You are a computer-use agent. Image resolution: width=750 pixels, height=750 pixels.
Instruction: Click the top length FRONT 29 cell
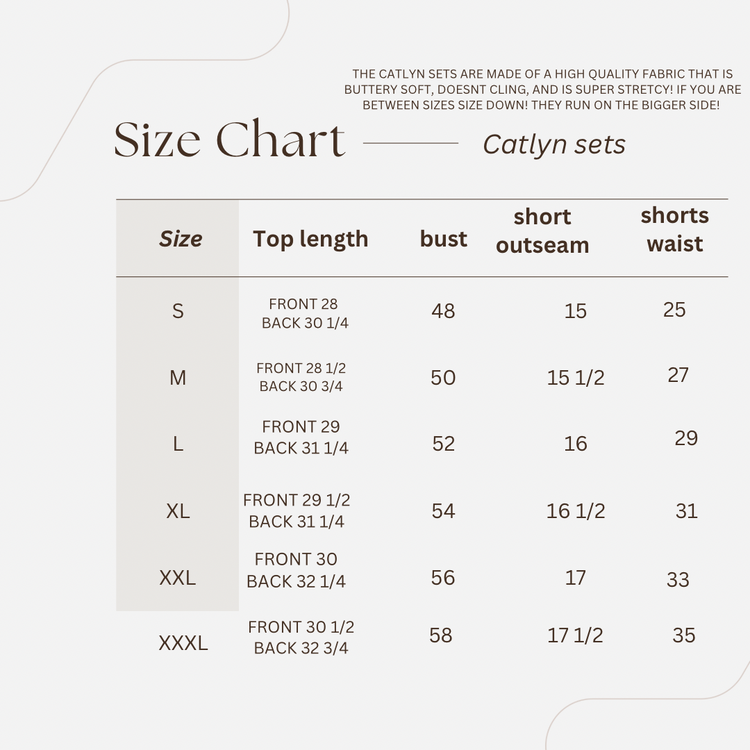[x=301, y=437]
